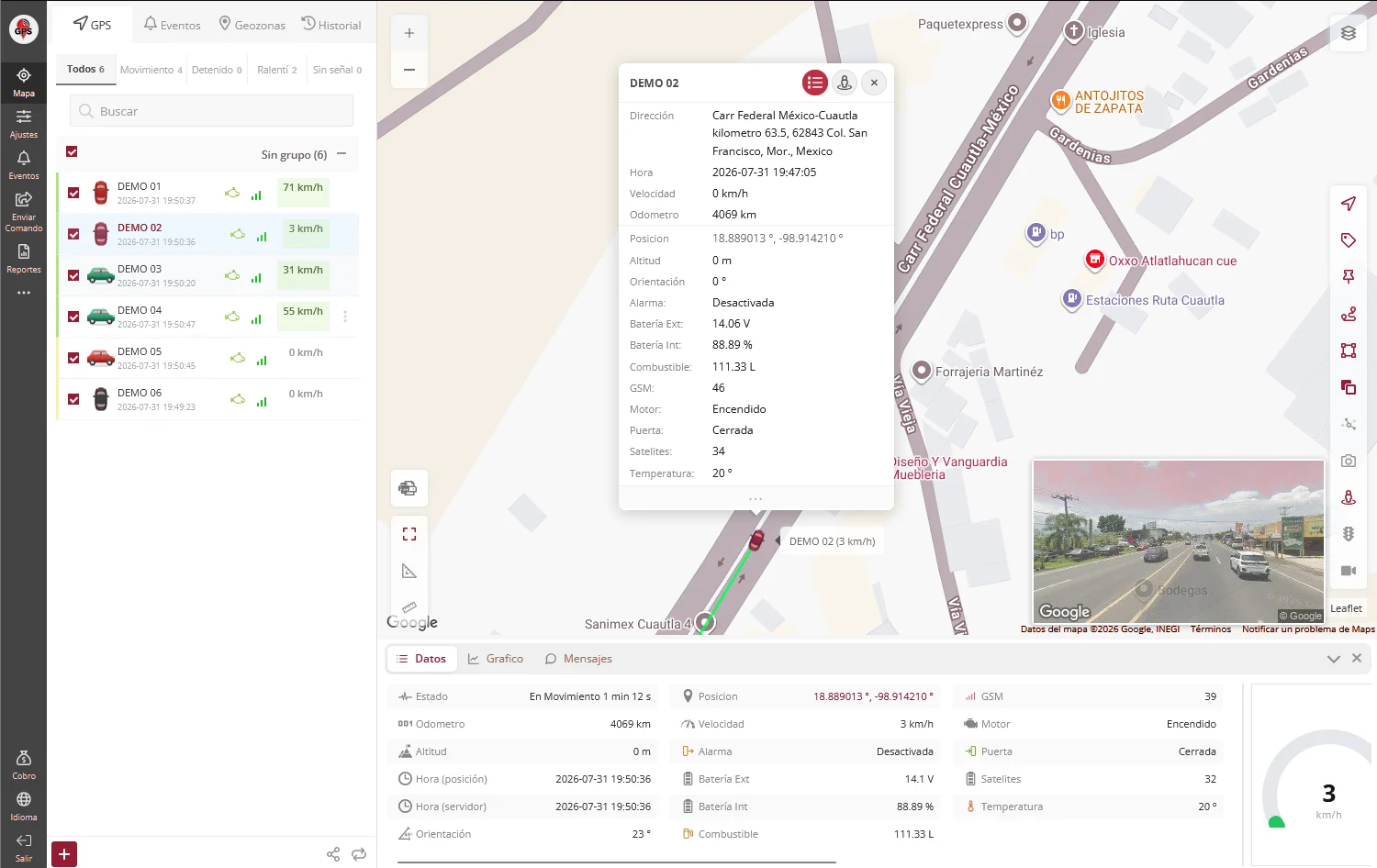
Task: Filter the device list by Ralentí 2
Action: click(x=277, y=70)
